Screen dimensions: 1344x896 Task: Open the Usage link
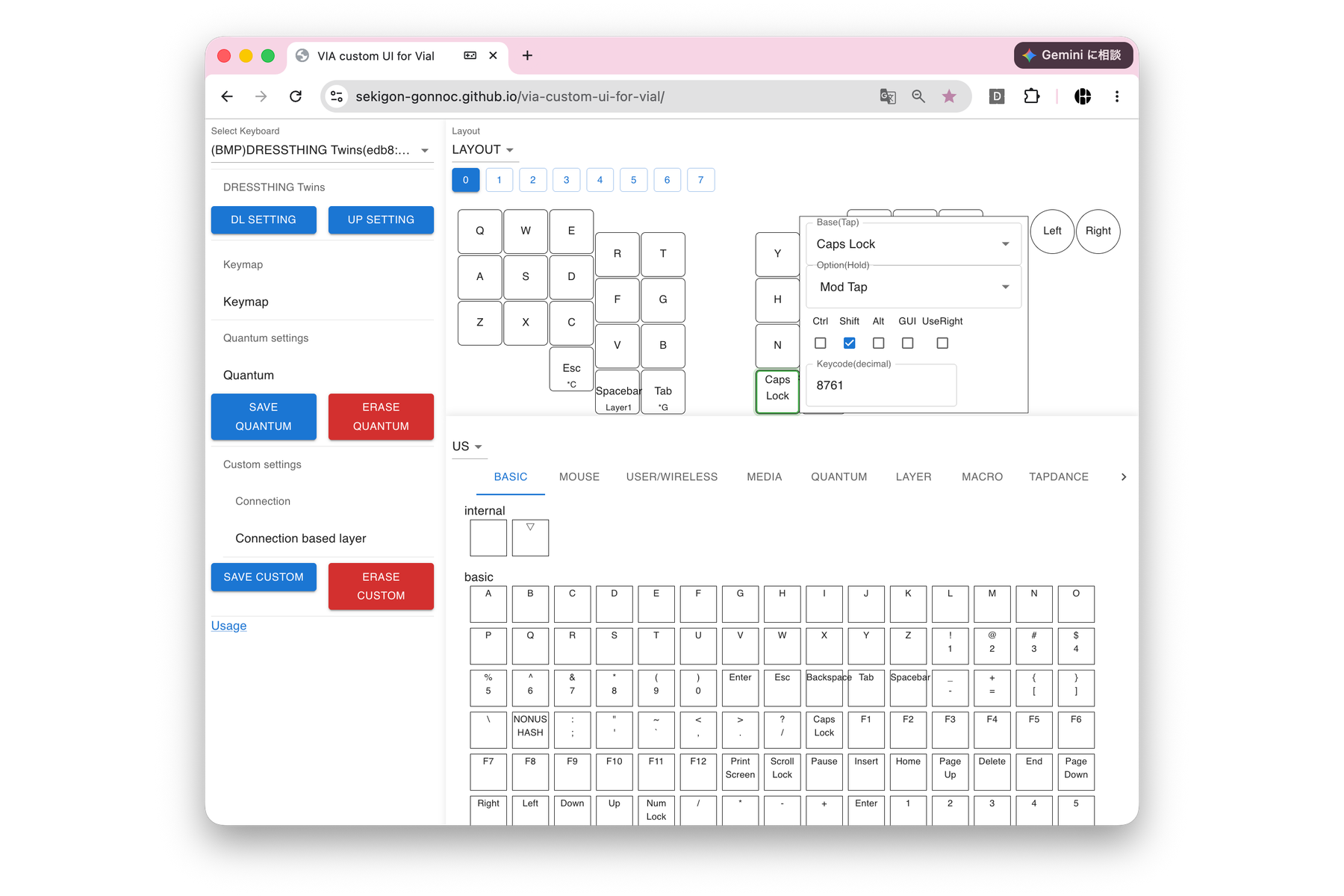(x=228, y=626)
